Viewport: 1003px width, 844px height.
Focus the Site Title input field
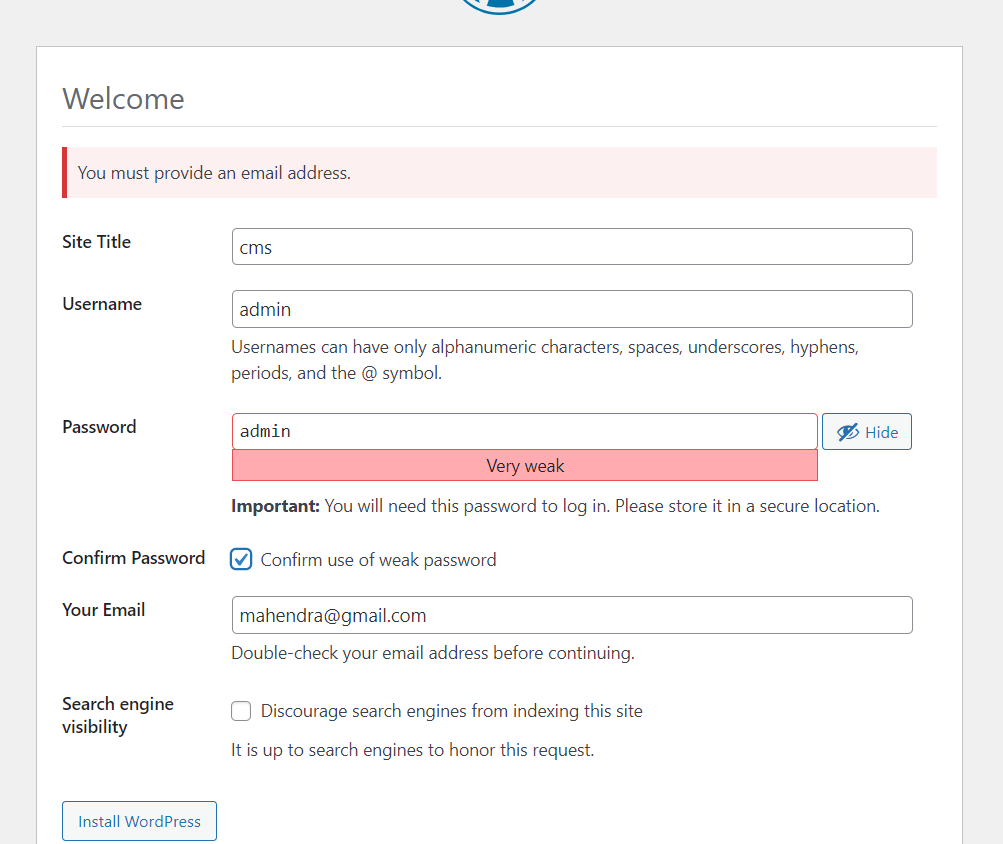pos(571,247)
